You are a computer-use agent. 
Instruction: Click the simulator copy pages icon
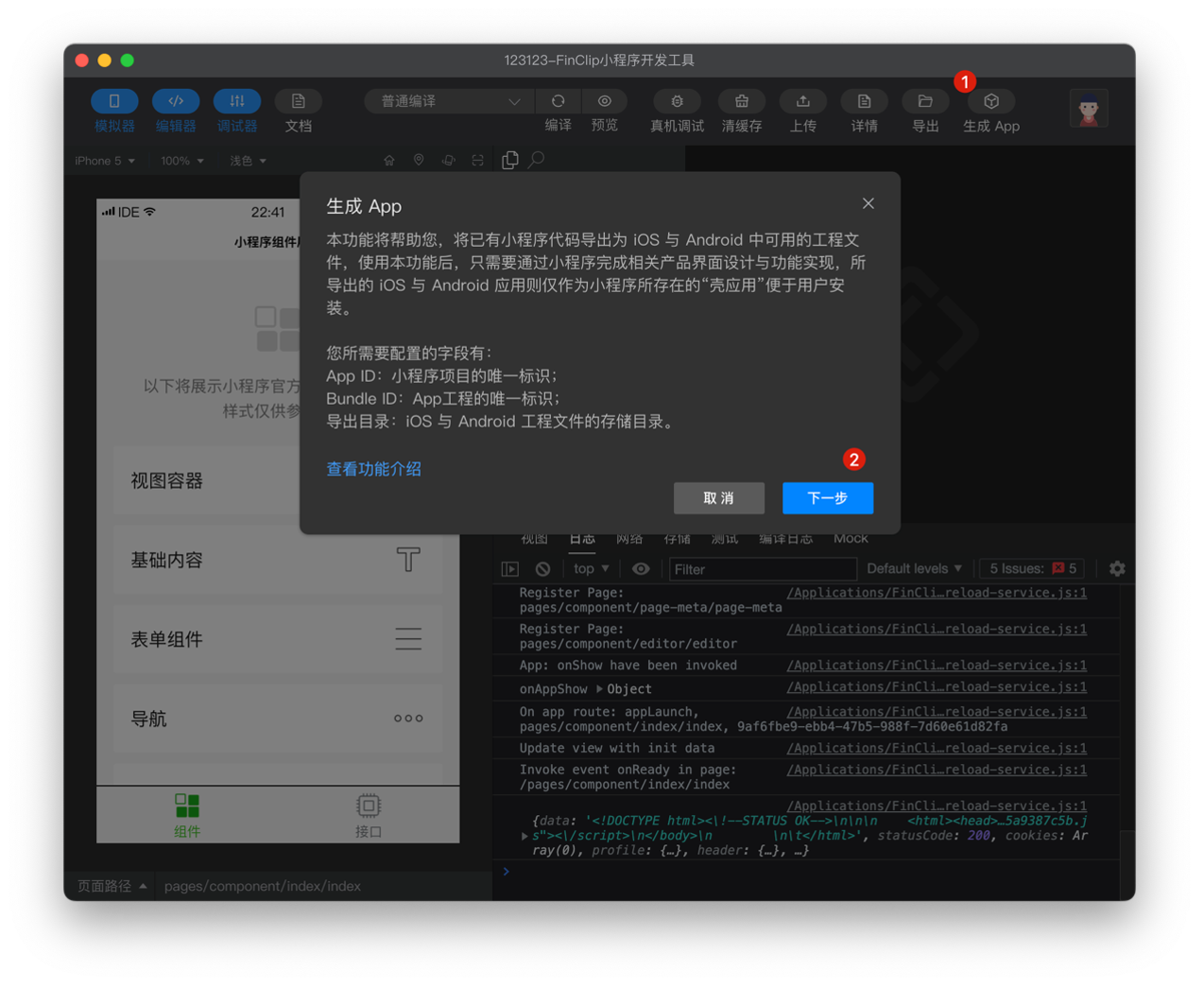click(510, 161)
